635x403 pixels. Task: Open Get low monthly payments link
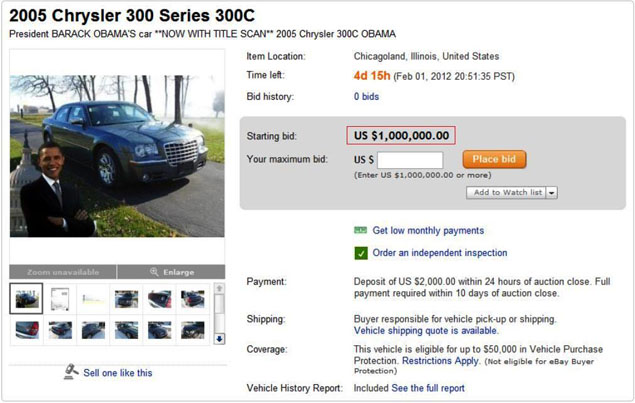point(428,230)
